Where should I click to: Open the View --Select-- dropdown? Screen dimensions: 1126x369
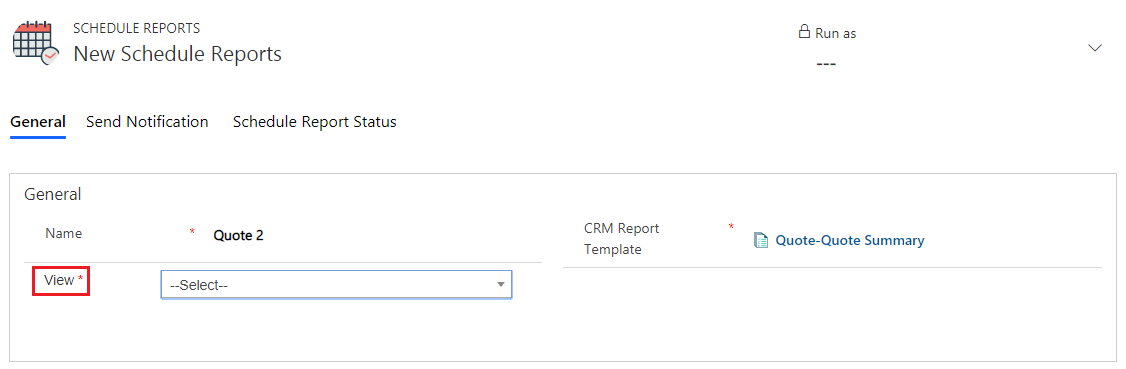coord(336,284)
